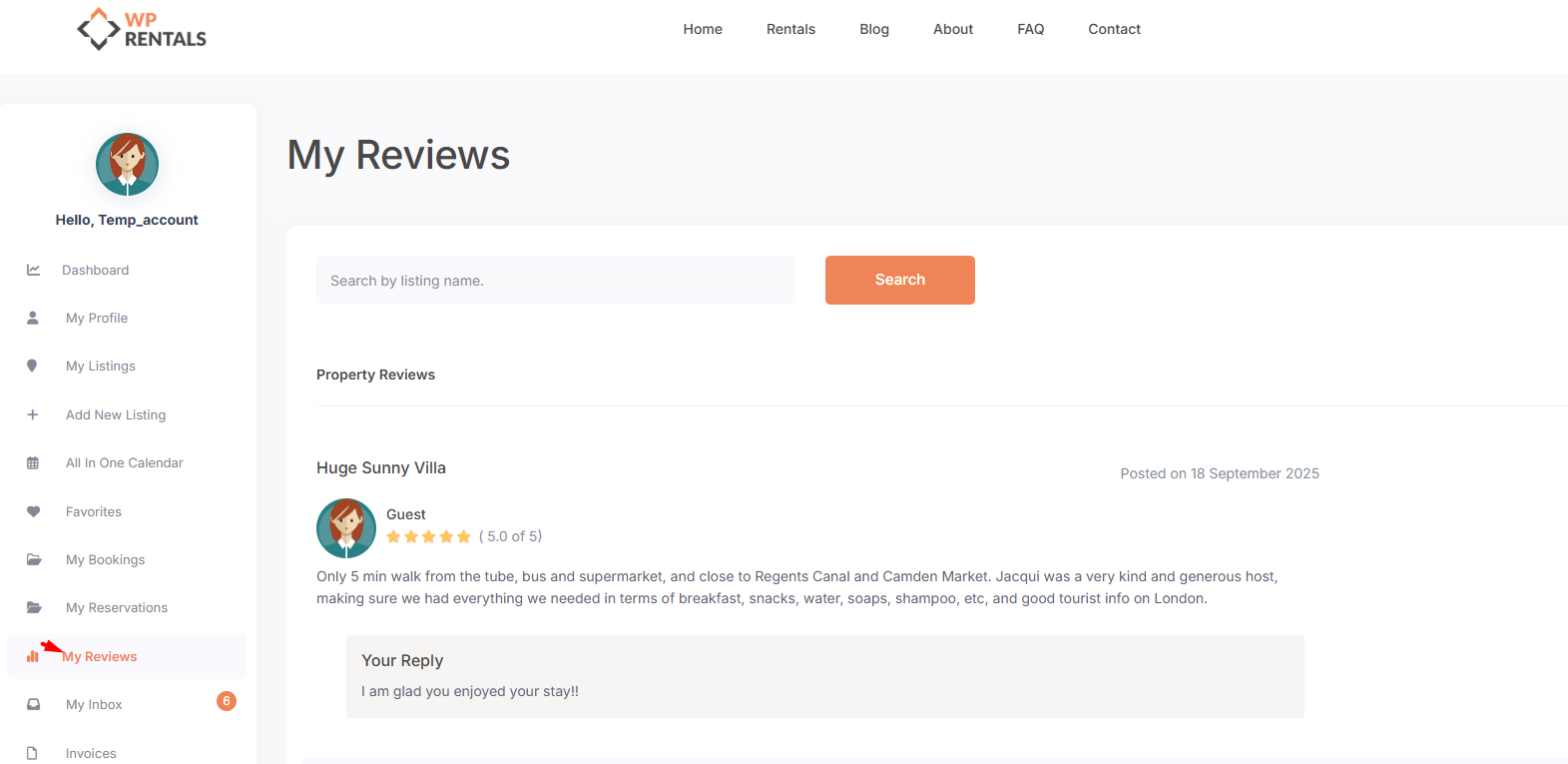Go to the Blog page

pos(873,29)
